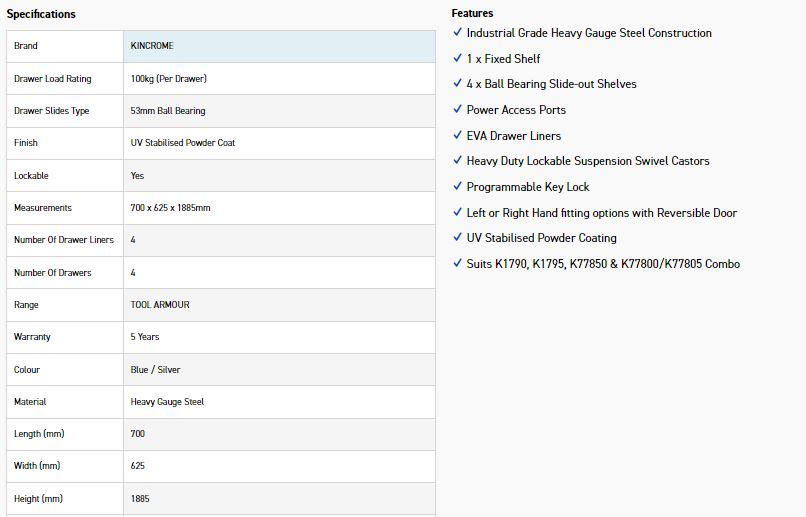806x517 pixels.
Task: Select checkmark icon beside Ball Bearing Slide-out Shelves
Action: pyautogui.click(x=457, y=83)
